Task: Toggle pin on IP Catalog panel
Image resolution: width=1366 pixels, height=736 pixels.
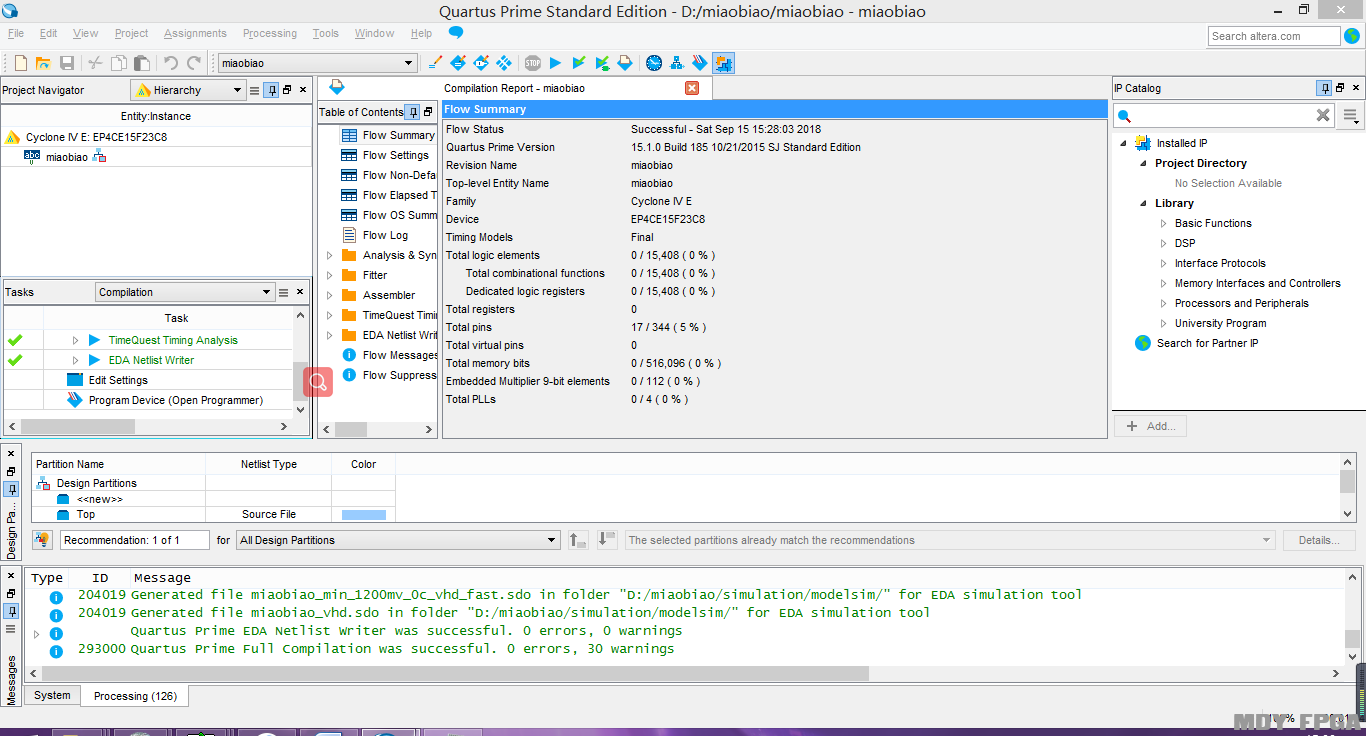Action: [x=1324, y=88]
